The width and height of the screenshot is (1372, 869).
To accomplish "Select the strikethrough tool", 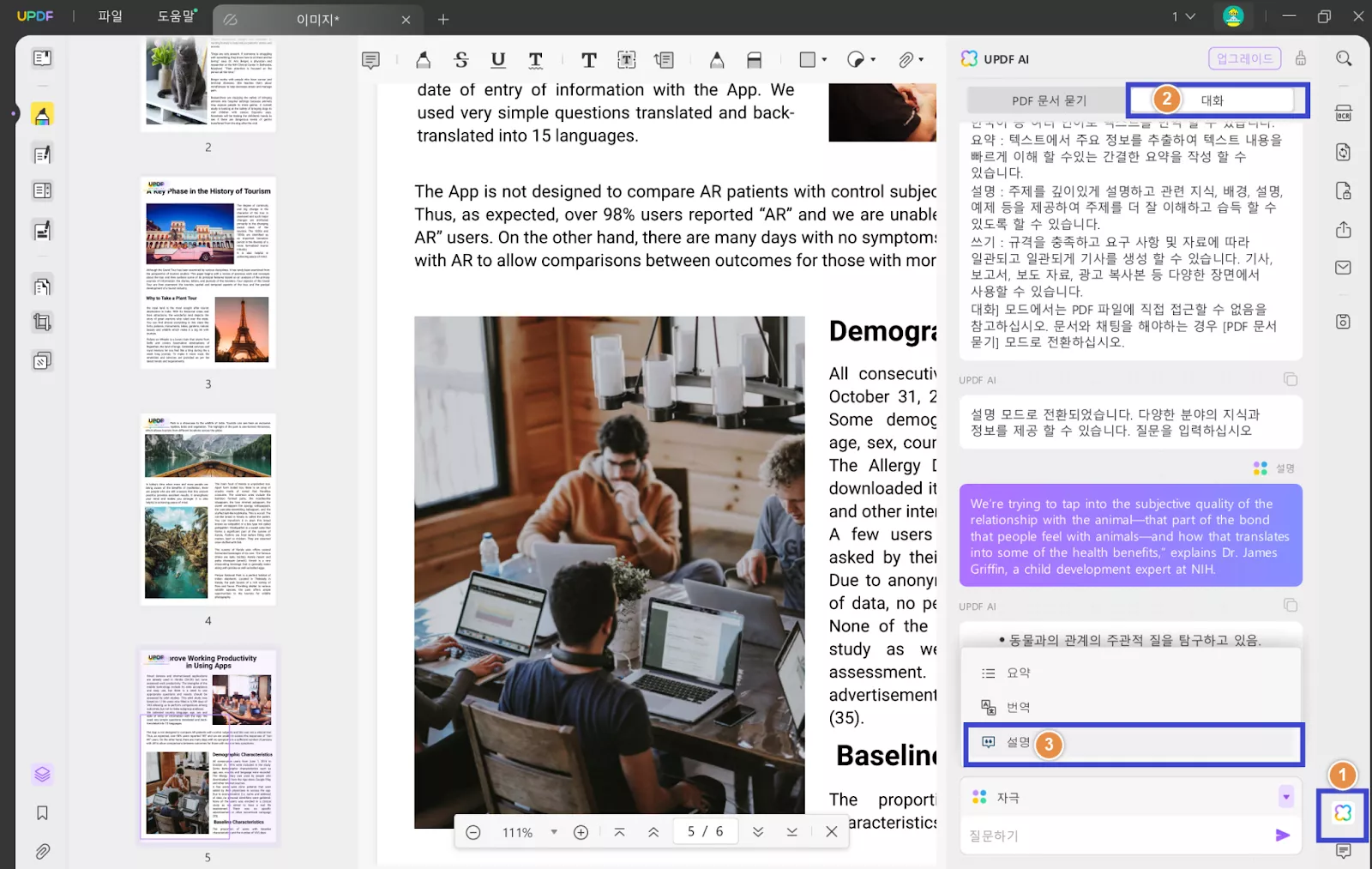I will (x=461, y=60).
